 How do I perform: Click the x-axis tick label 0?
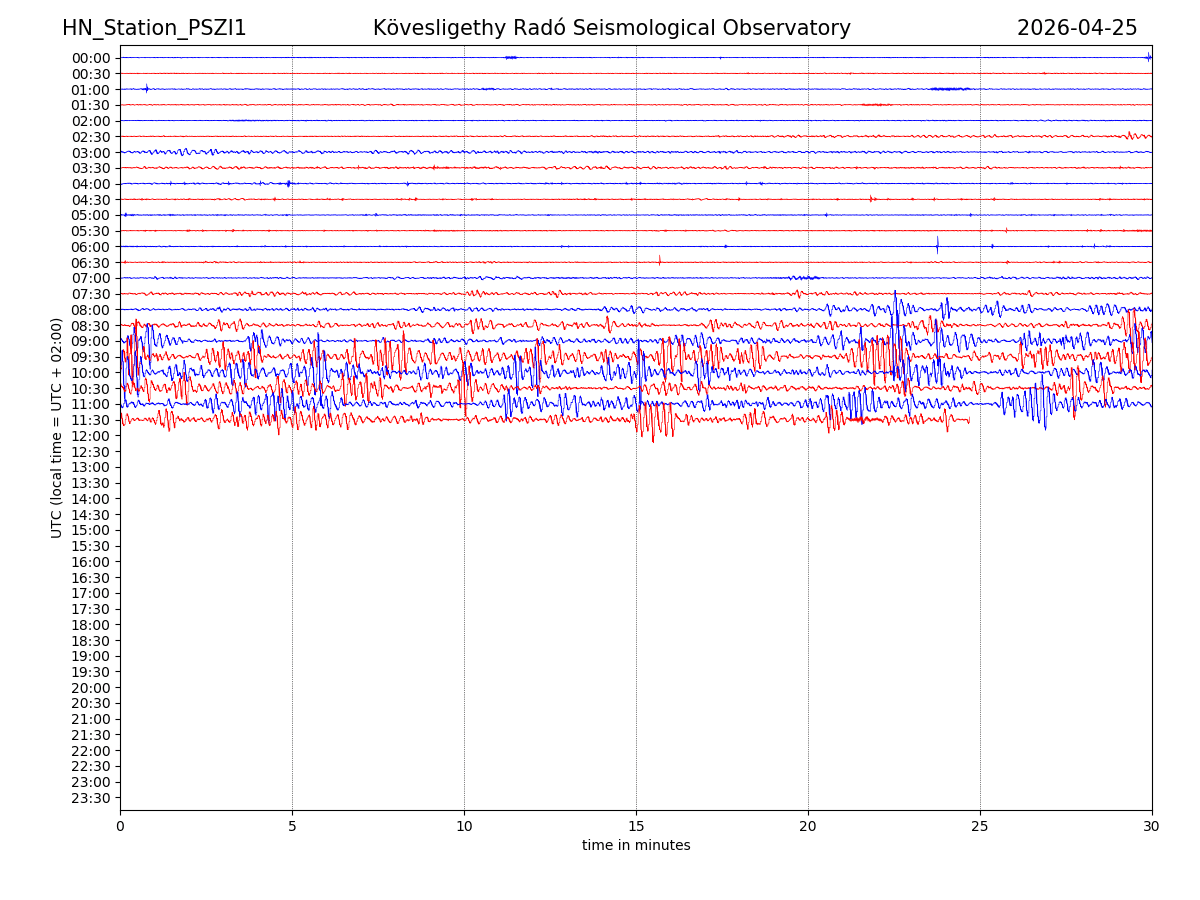pos(120,826)
